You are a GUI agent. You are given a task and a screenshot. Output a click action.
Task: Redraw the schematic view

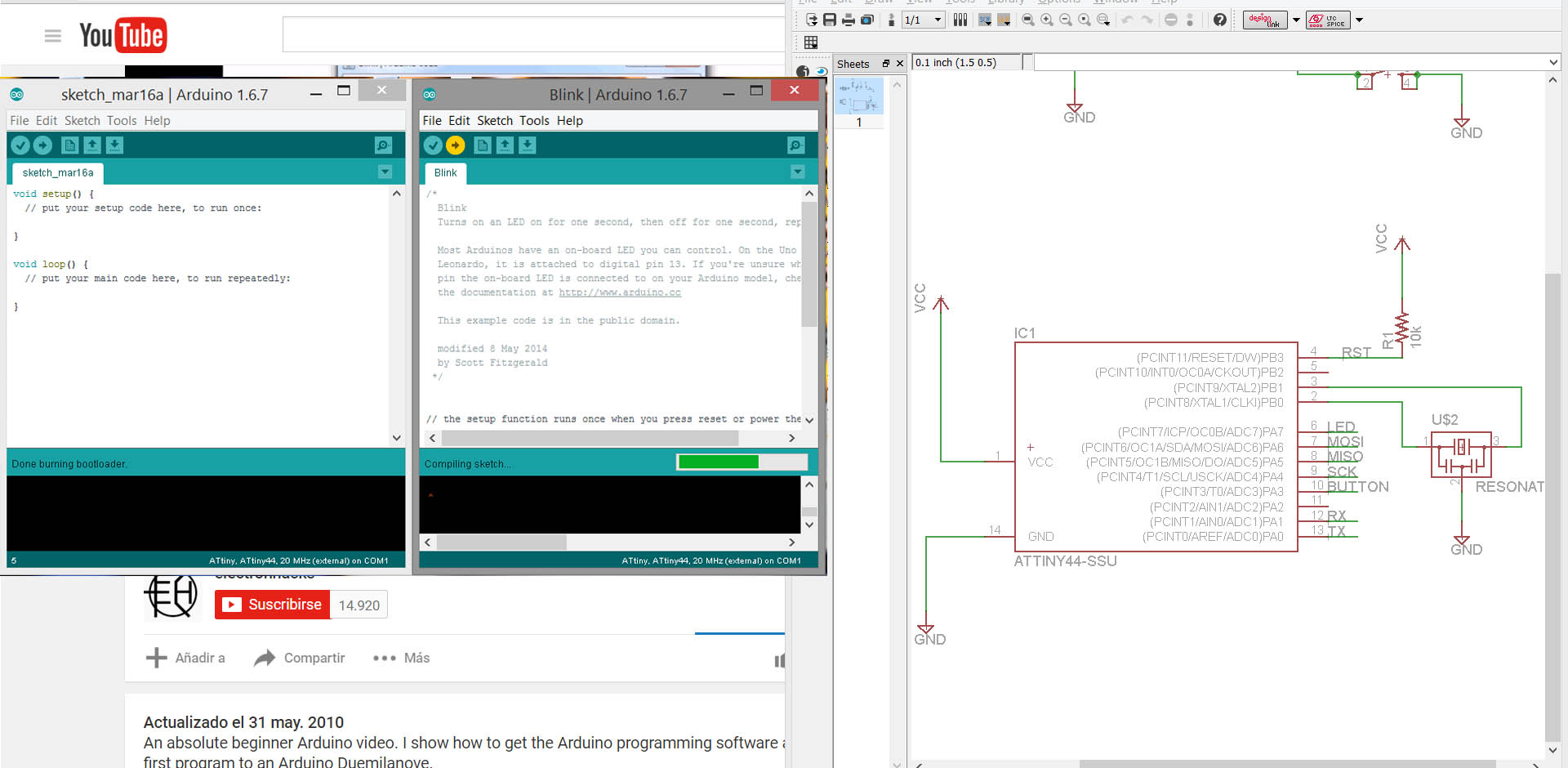(1085, 20)
